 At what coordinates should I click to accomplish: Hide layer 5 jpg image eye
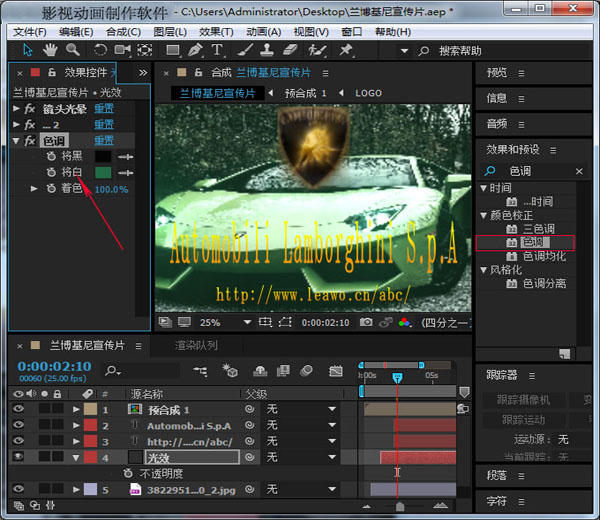click(18, 489)
